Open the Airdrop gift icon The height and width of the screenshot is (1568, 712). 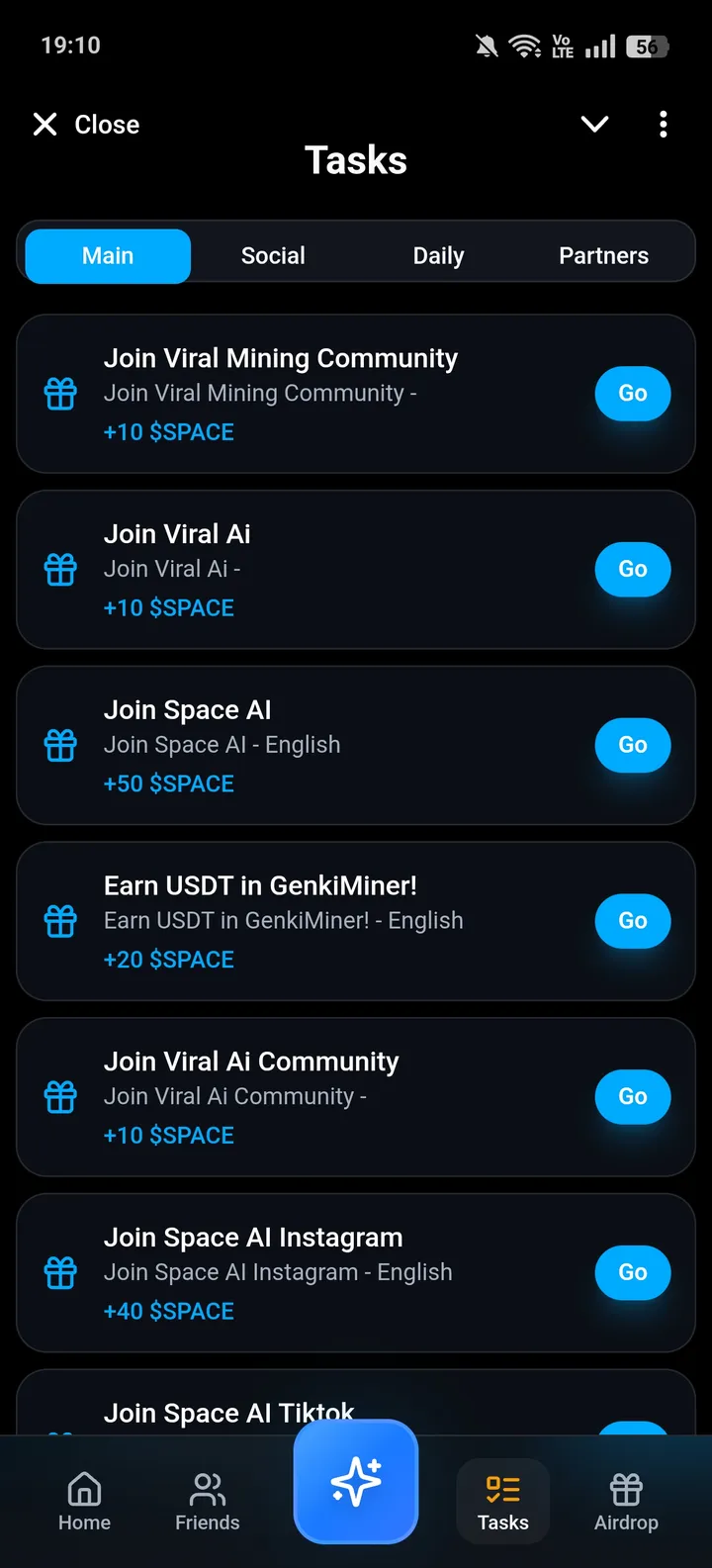[626, 1489]
